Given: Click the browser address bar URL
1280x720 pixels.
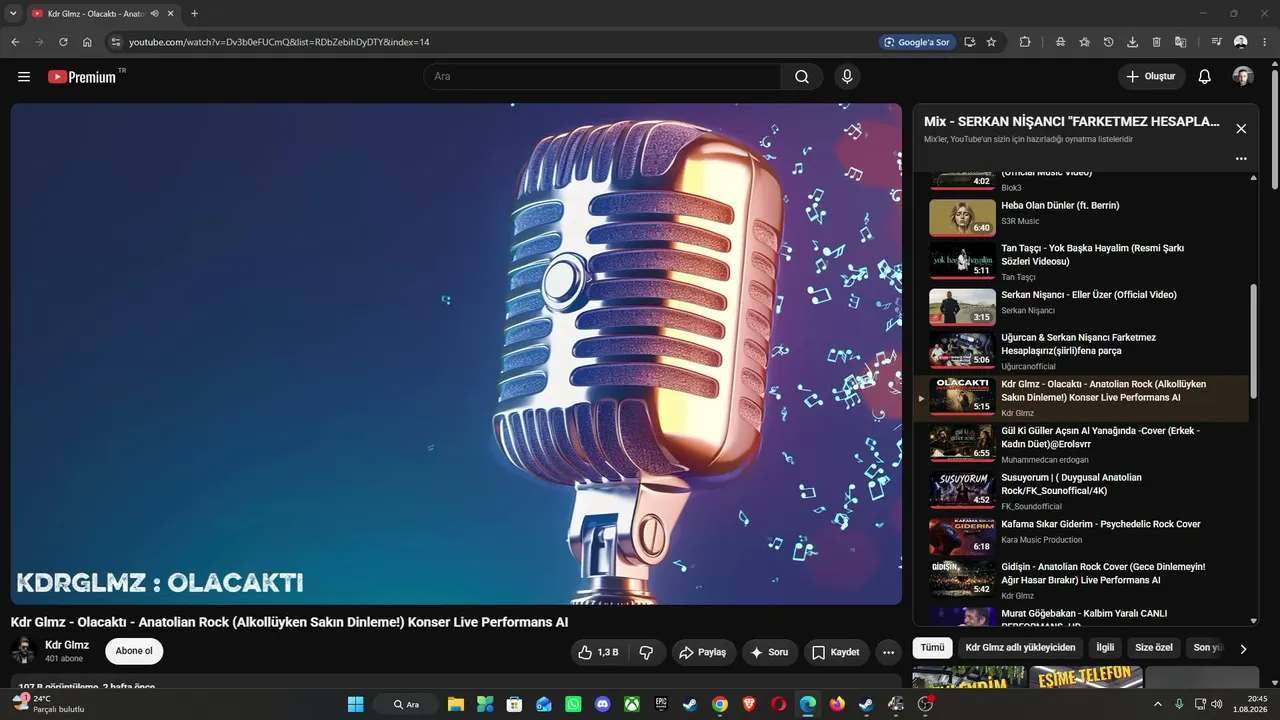Looking at the screenshot, I should click(279, 42).
